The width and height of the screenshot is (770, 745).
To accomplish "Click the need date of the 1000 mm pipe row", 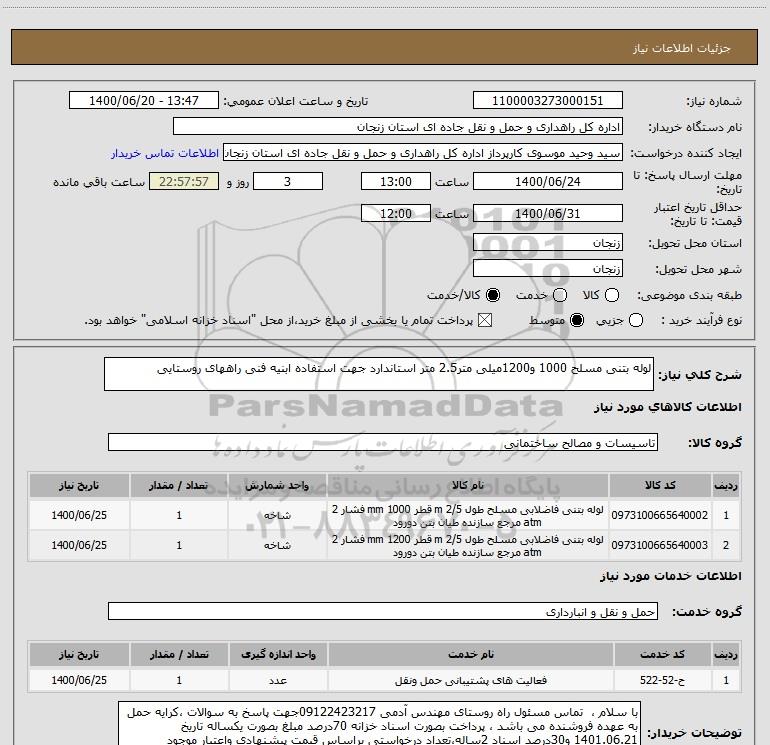I will pyautogui.click(x=79, y=515).
